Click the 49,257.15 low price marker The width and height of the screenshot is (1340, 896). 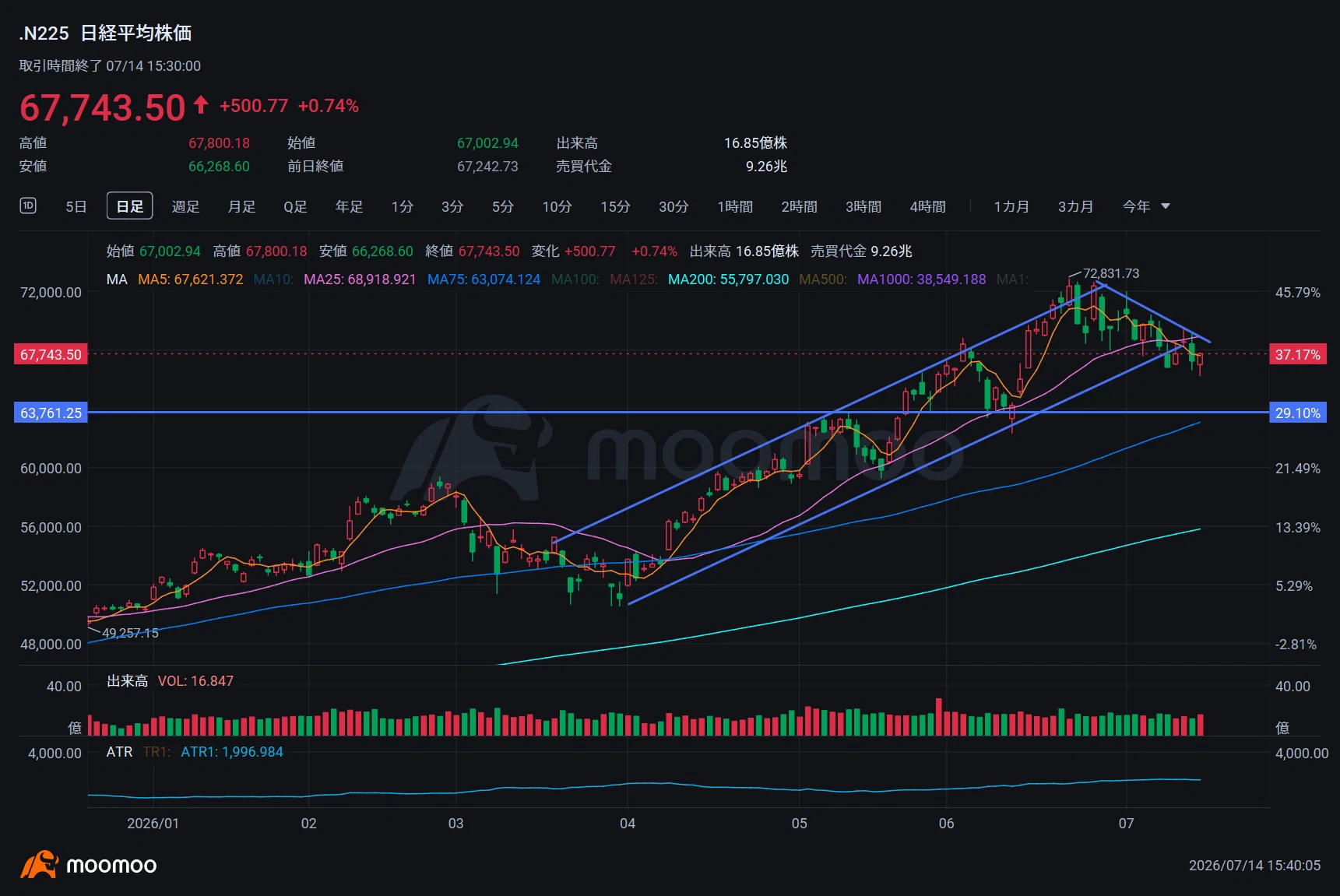130,633
